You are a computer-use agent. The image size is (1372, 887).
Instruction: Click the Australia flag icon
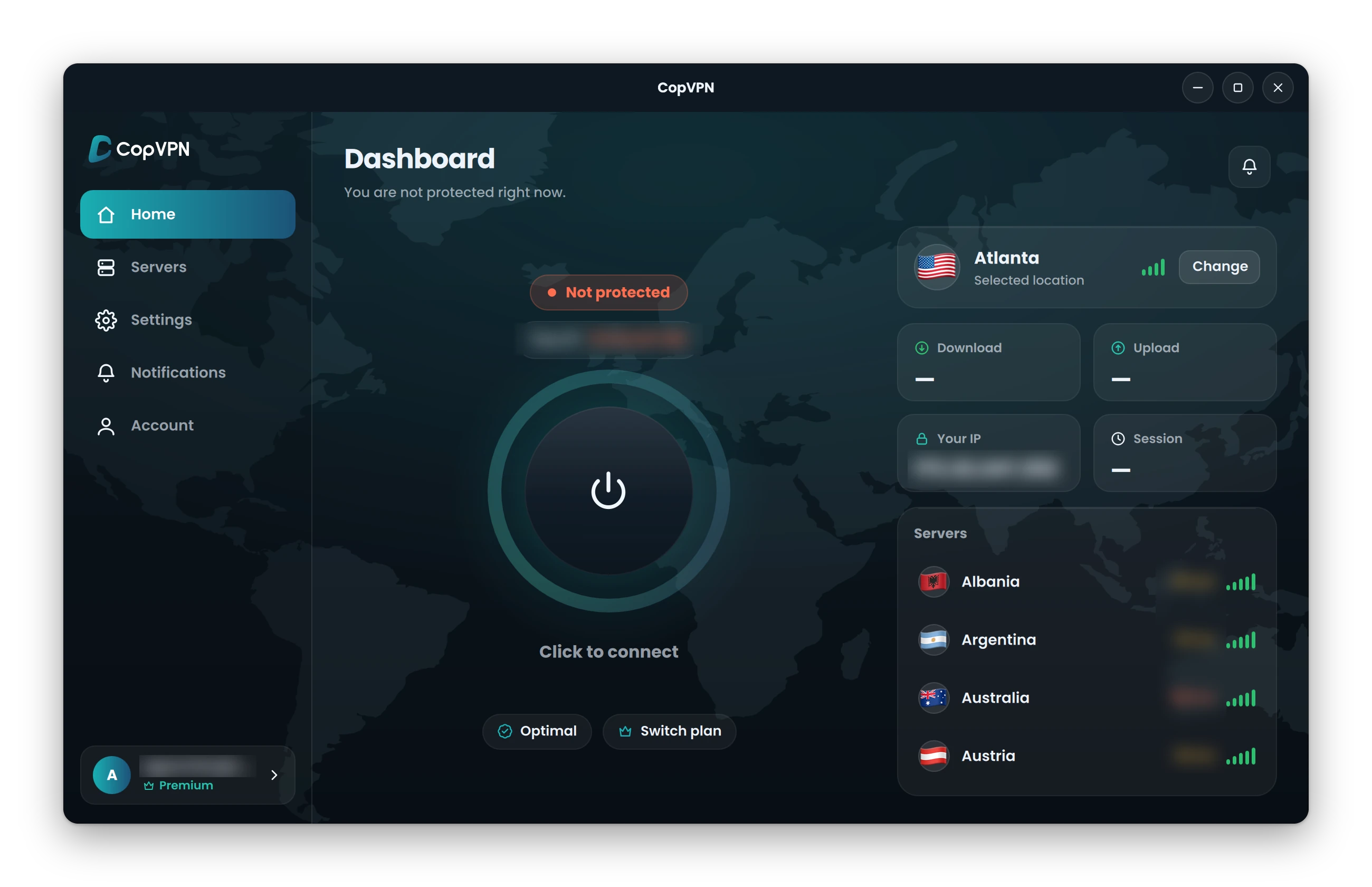pyautogui.click(x=933, y=698)
